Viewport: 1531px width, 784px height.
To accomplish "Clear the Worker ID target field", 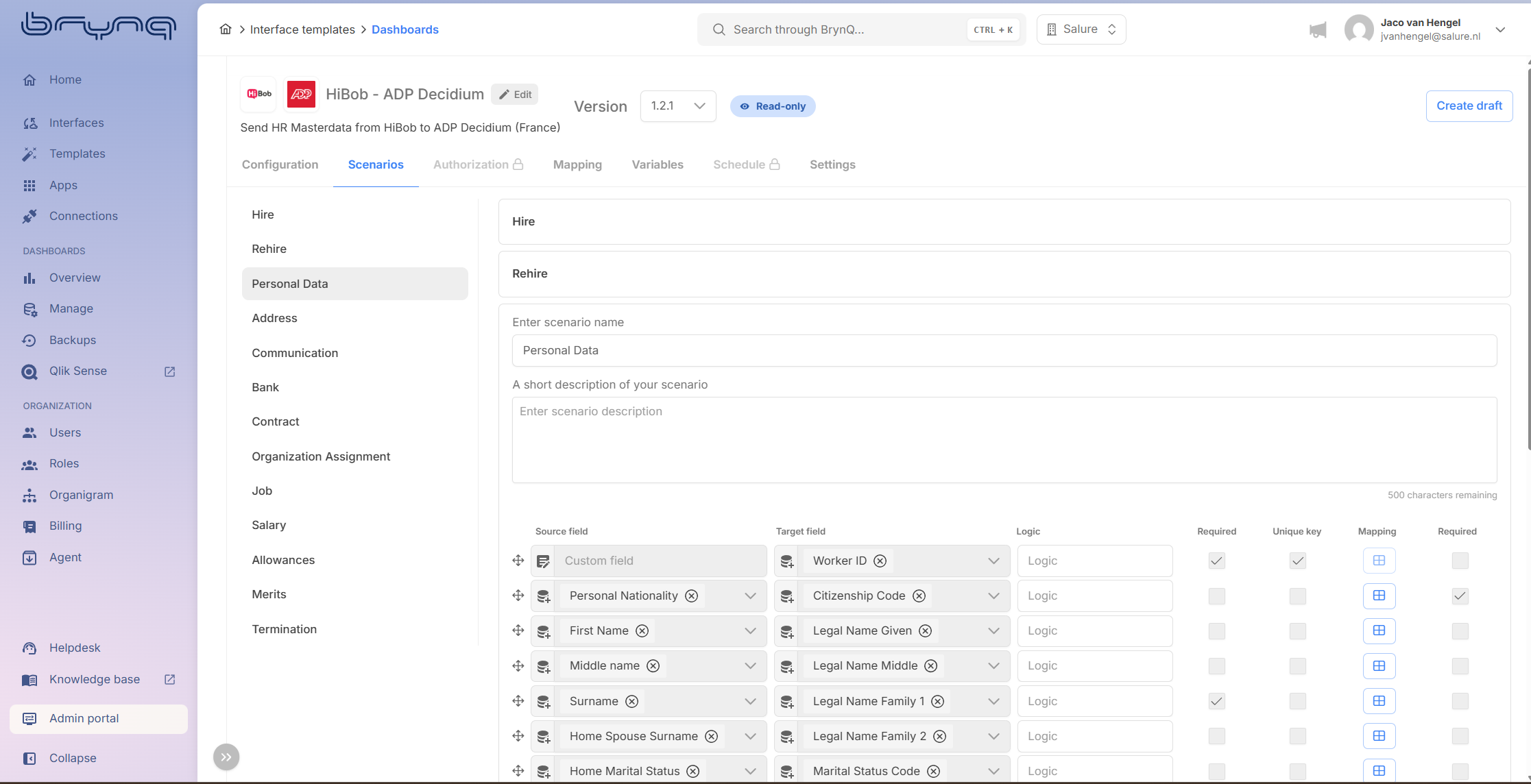I will [880, 561].
